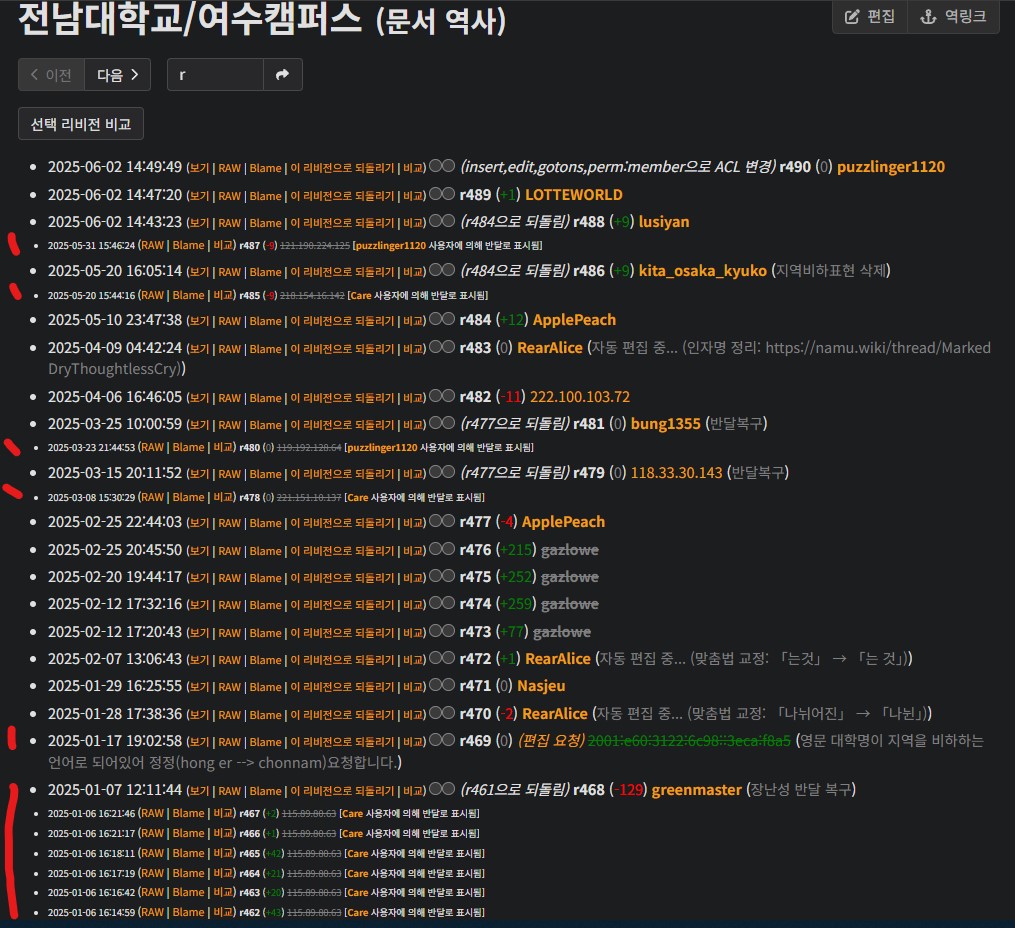The height and width of the screenshot is (928, 1015).
Task: Open the 보기 link for revision r490
Action: [198, 166]
